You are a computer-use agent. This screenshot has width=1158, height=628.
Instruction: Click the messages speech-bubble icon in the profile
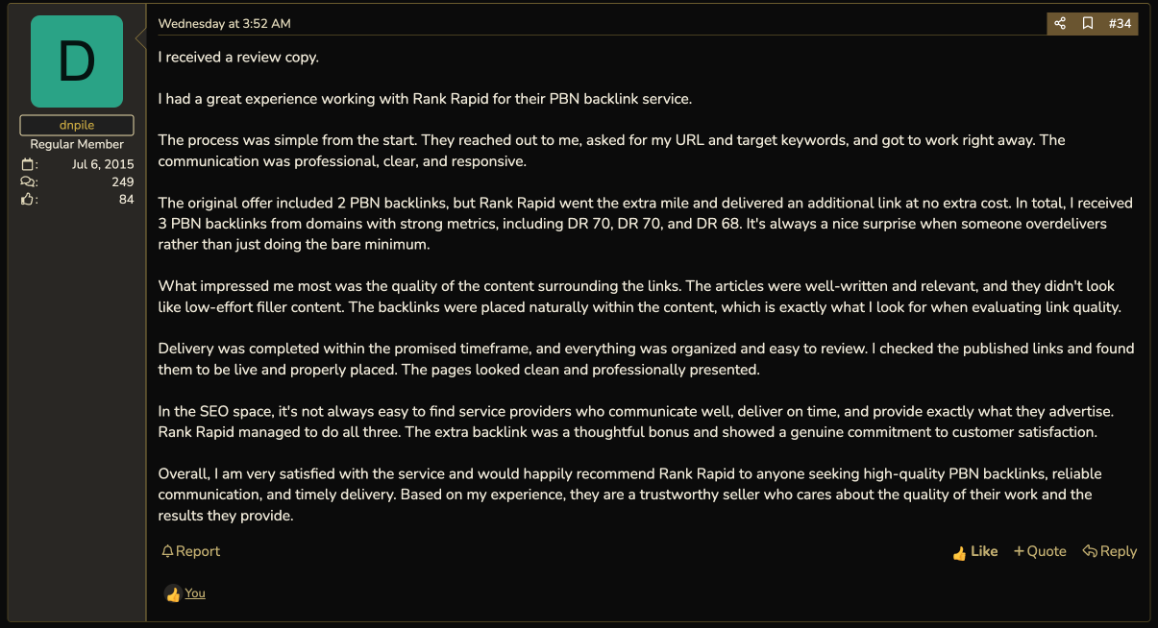27,182
